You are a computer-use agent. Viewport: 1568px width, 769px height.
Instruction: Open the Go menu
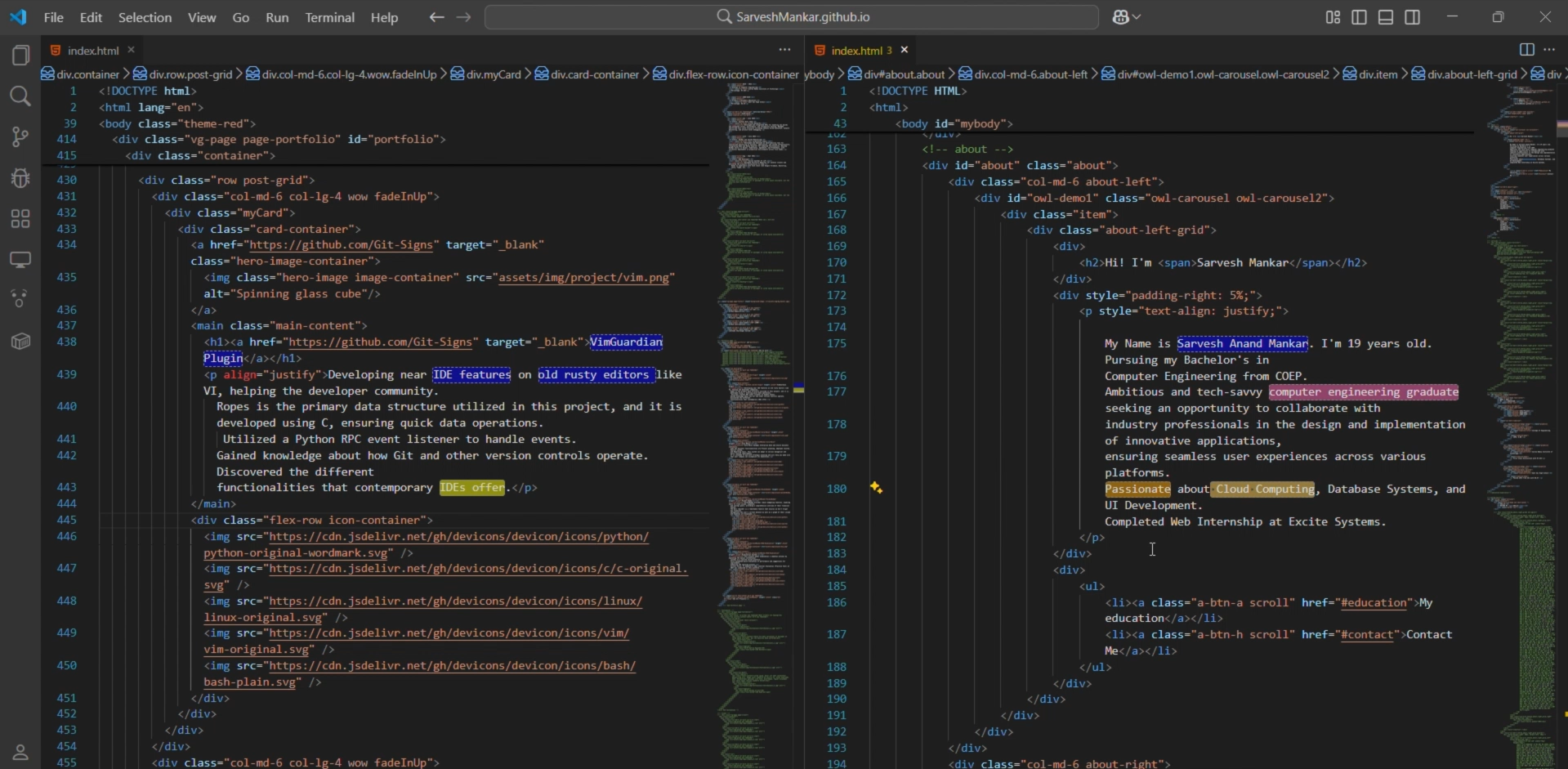point(241,17)
